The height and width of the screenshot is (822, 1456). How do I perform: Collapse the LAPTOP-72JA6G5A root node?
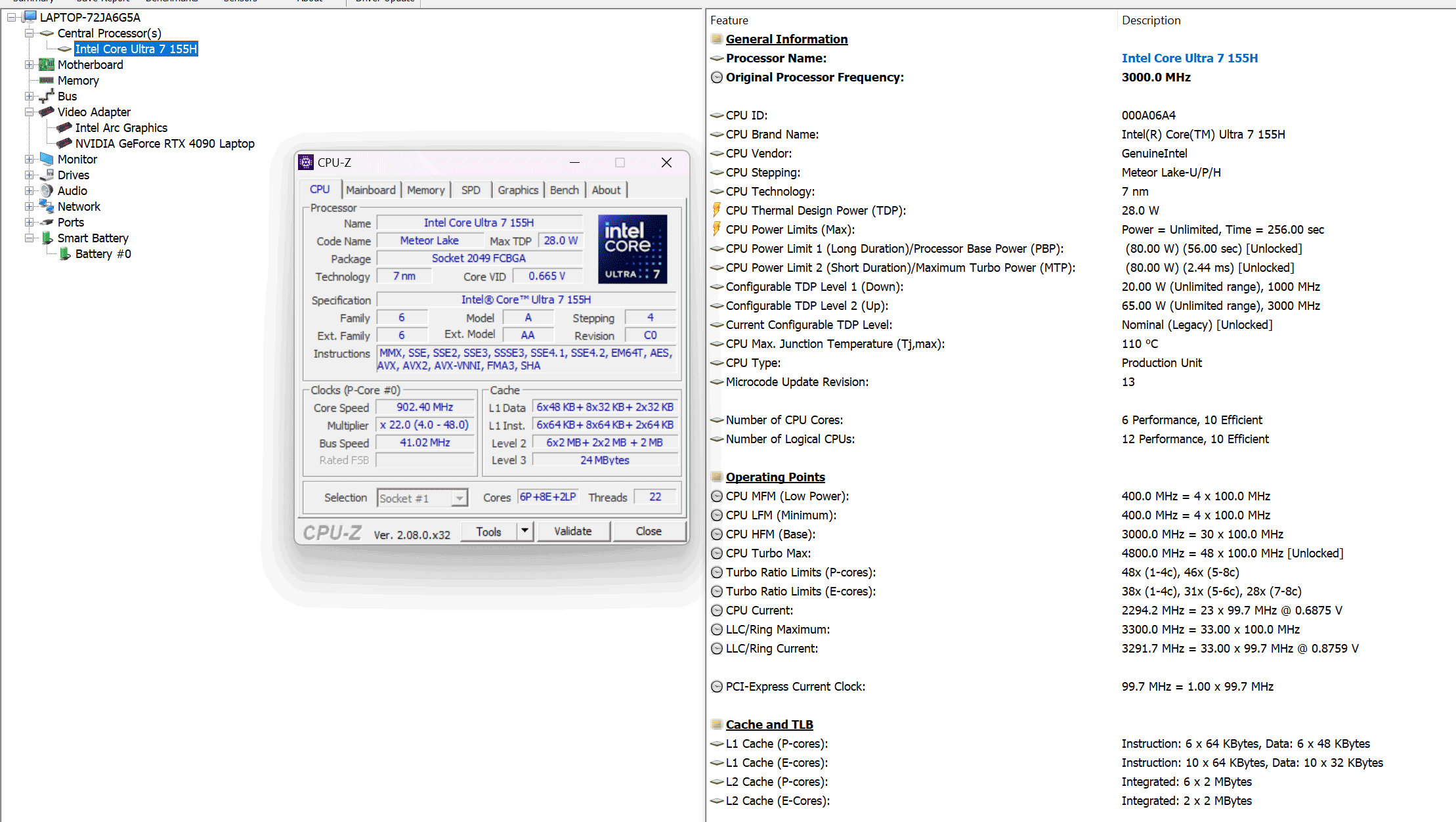12,17
